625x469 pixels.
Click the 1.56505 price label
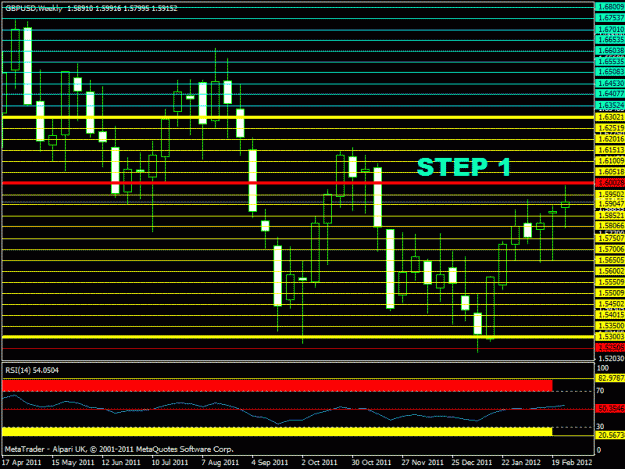pos(610,260)
